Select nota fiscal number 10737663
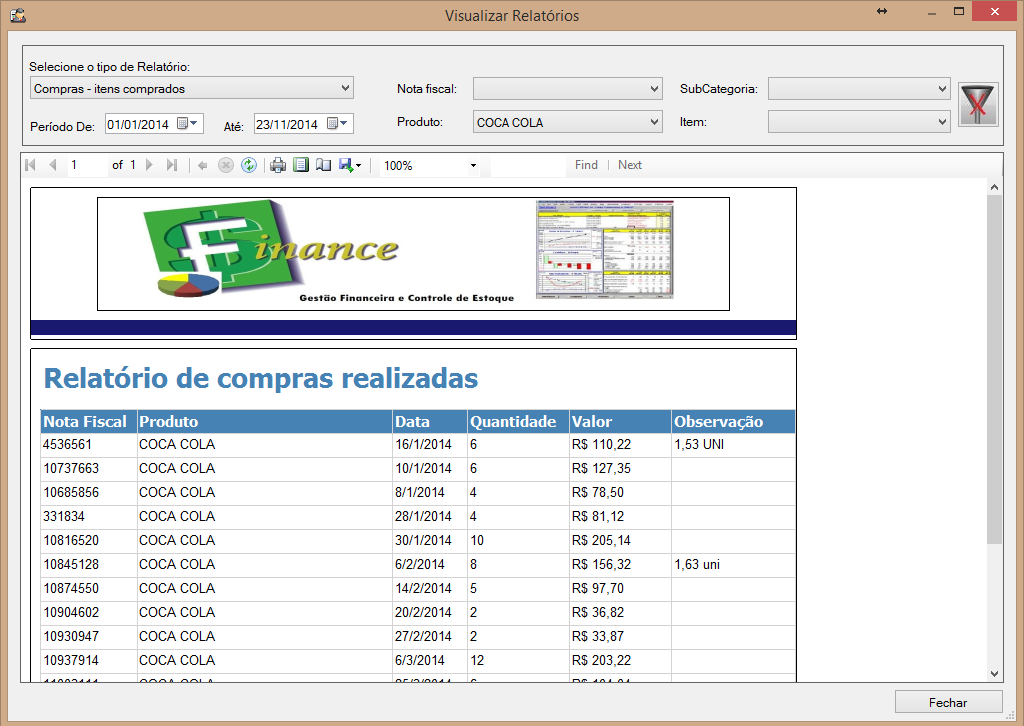This screenshot has width=1024, height=726. [71, 469]
